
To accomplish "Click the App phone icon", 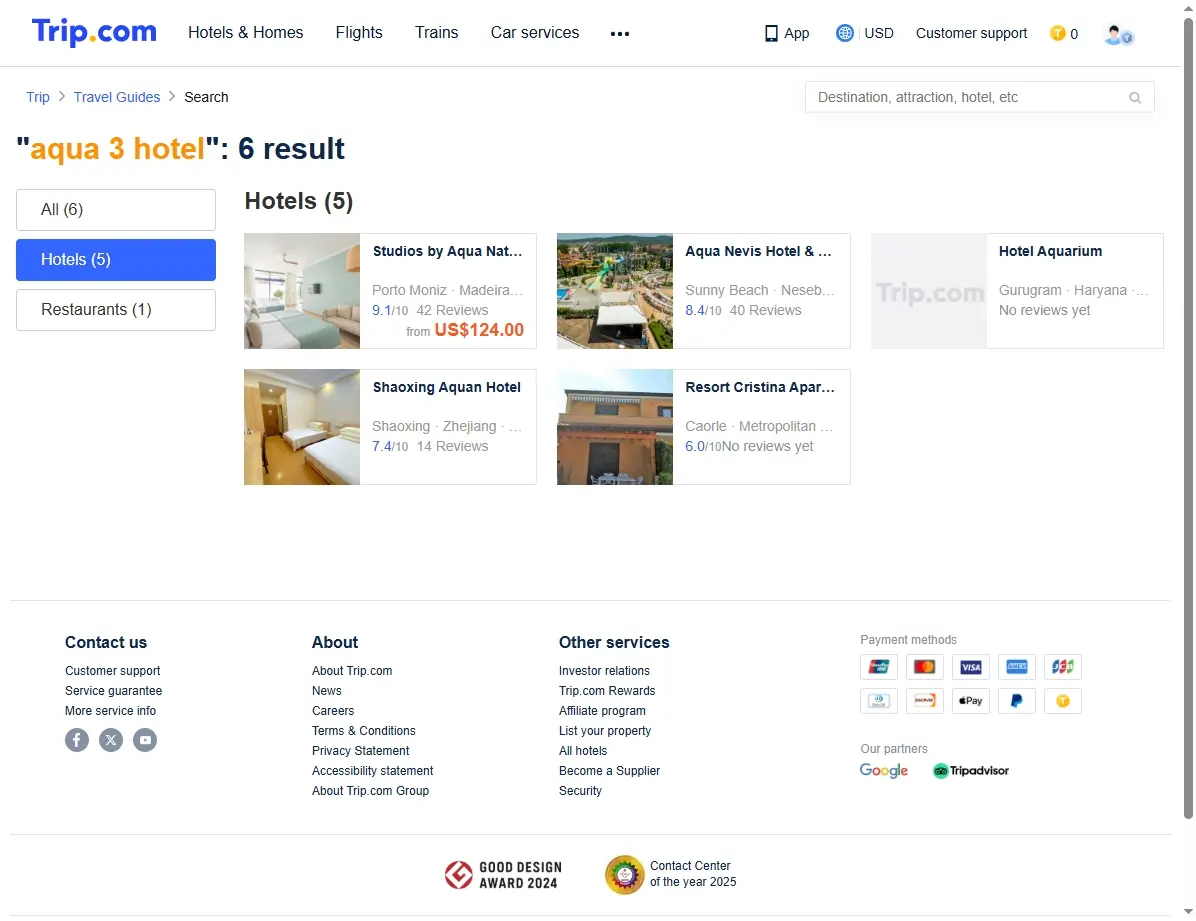I will tap(771, 34).
